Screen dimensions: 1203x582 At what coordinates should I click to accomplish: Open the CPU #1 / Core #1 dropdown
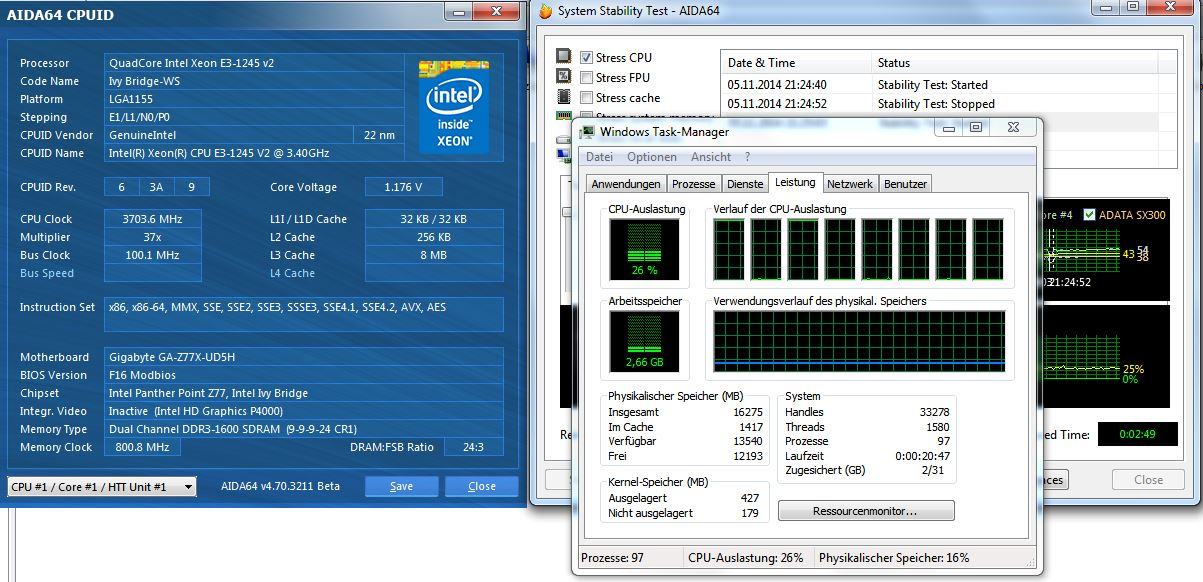(102, 487)
